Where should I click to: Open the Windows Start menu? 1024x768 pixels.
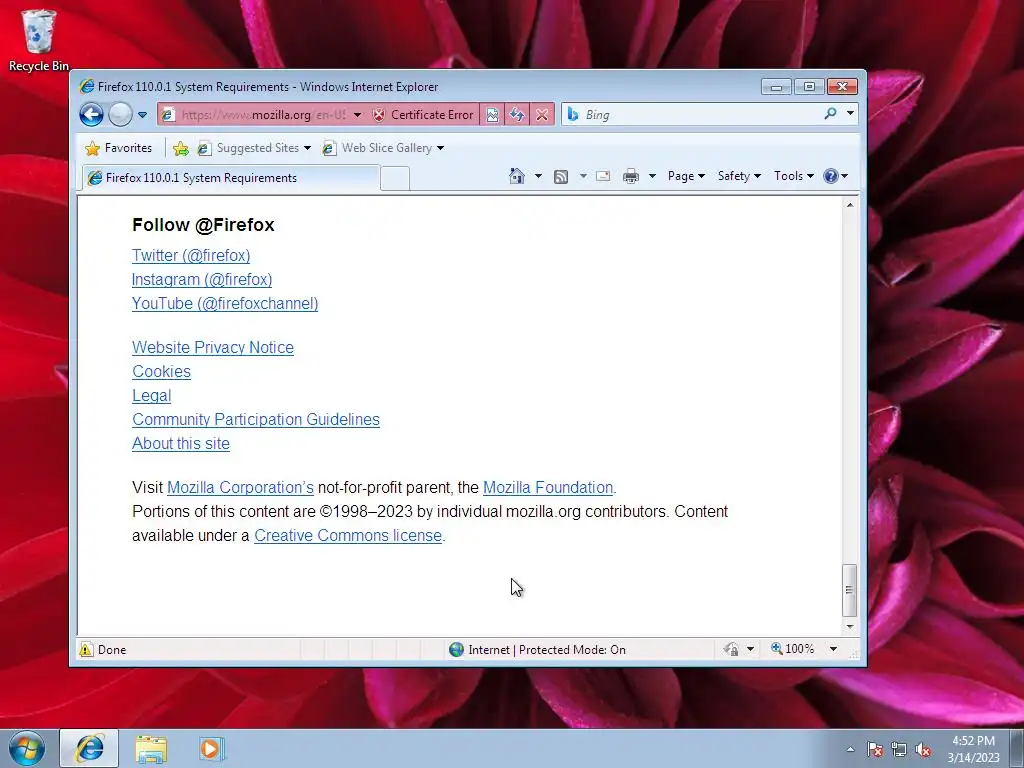[27, 748]
